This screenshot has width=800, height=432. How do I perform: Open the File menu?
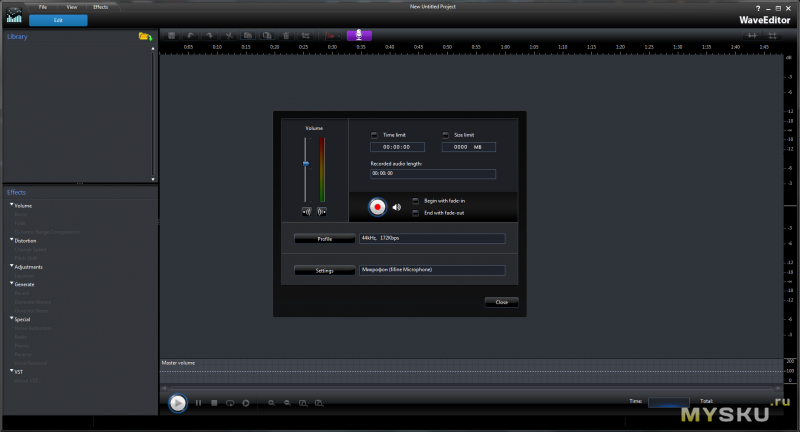click(x=42, y=7)
